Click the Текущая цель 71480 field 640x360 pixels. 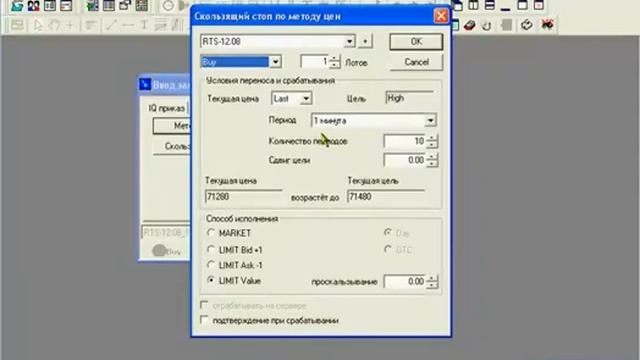coord(386,196)
